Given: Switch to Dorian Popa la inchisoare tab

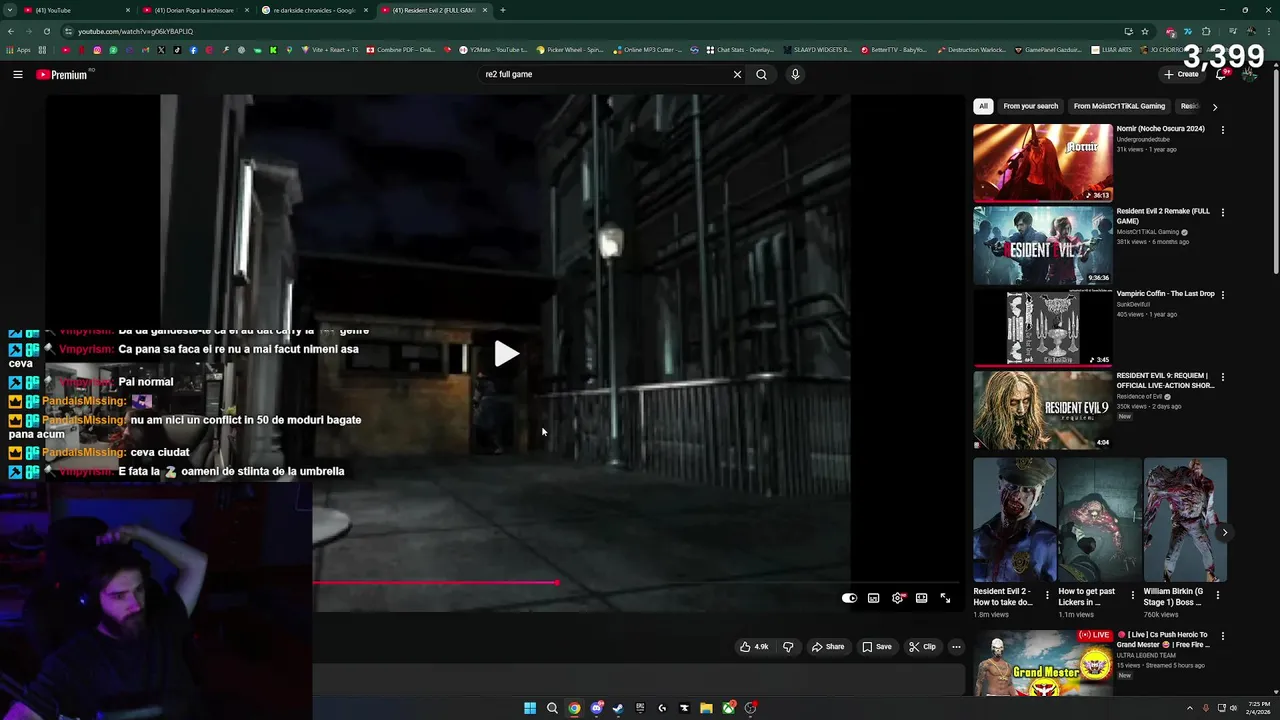Looking at the screenshot, I should click(198, 10).
